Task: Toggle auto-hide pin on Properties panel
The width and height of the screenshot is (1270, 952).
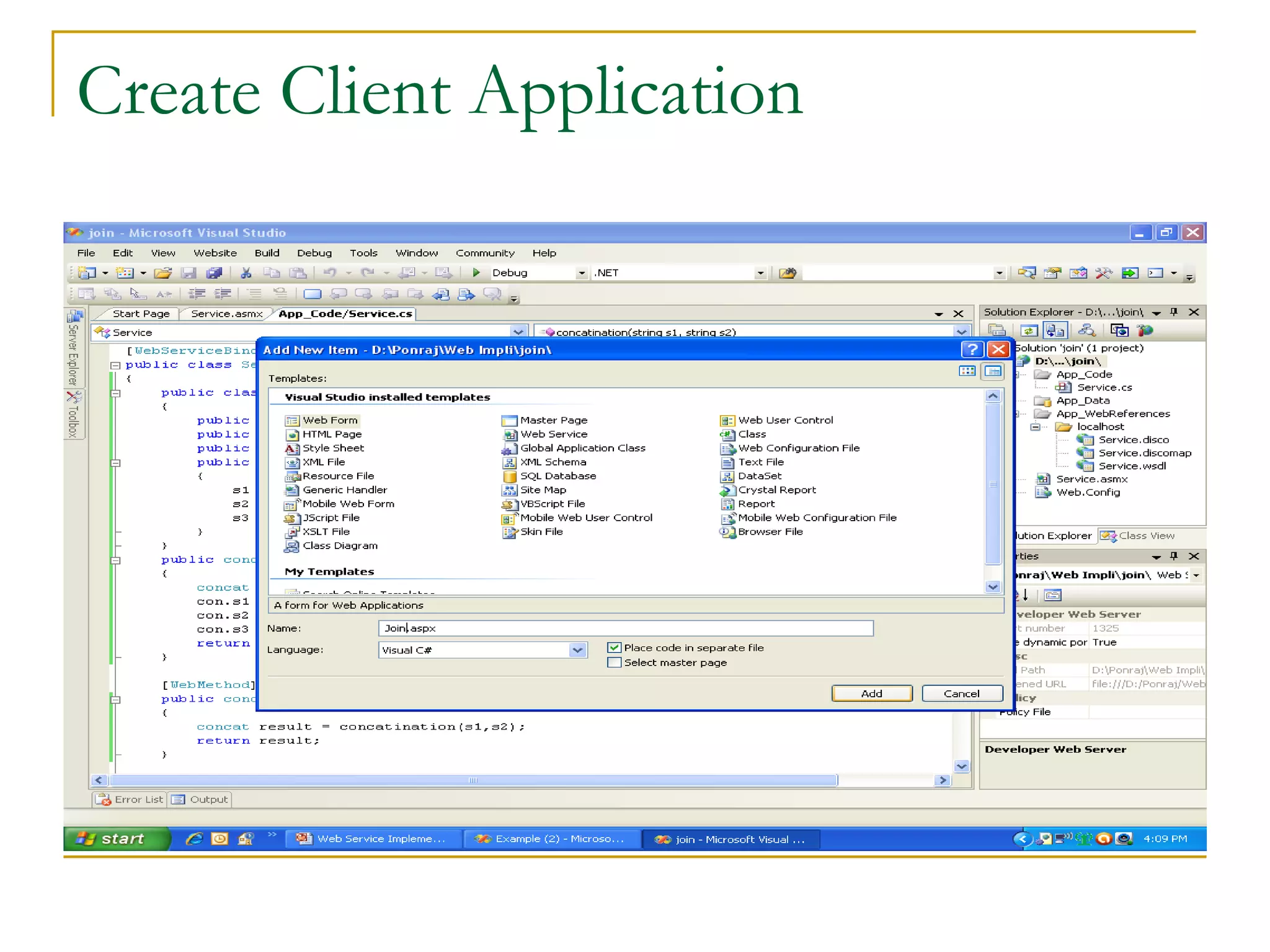Action: [x=1174, y=556]
